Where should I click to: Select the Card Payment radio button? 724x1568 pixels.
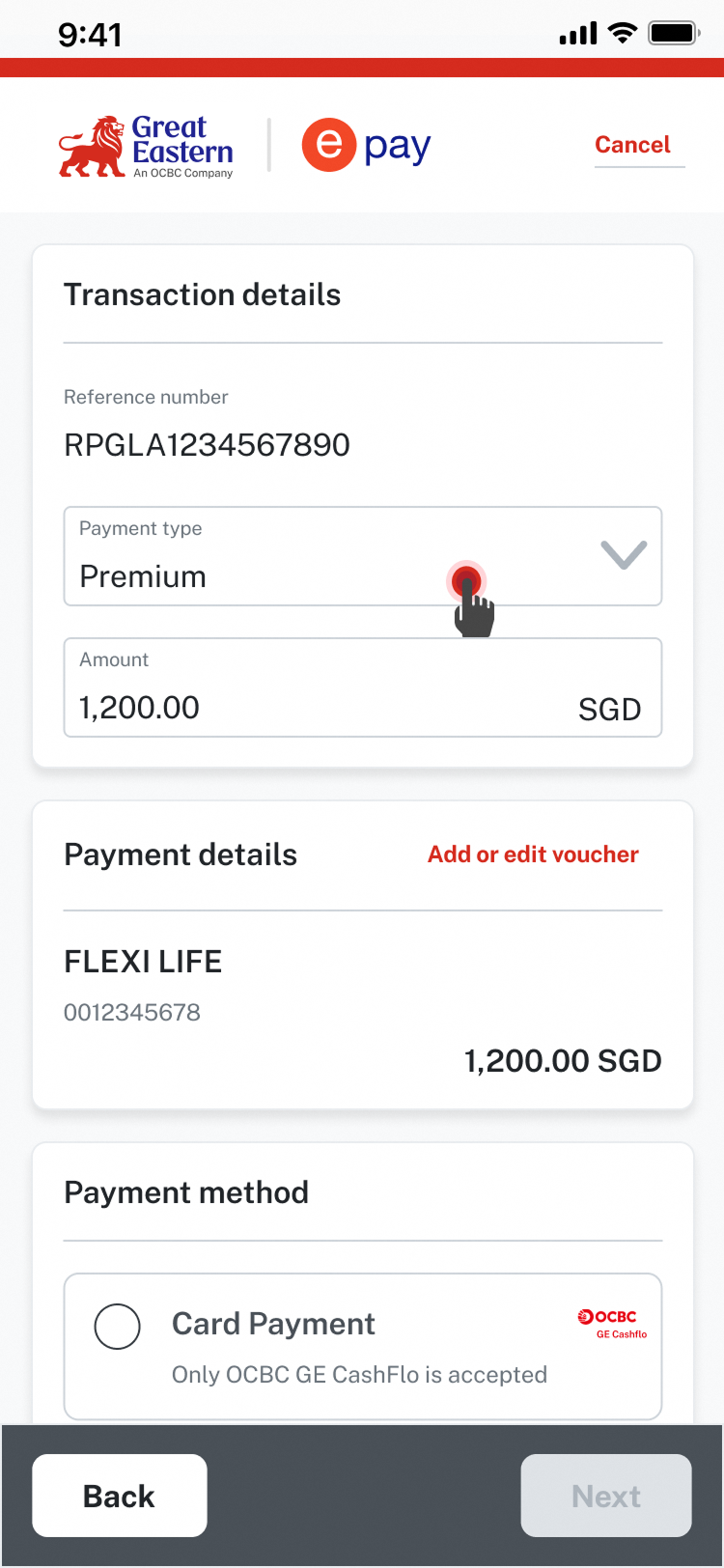[118, 1326]
